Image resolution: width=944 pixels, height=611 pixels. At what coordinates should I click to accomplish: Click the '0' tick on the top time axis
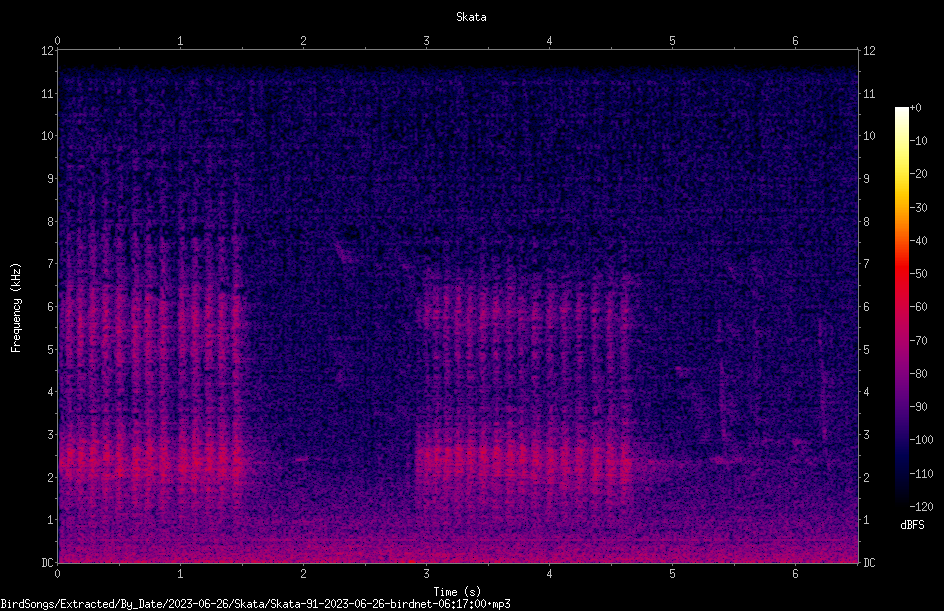point(57,41)
